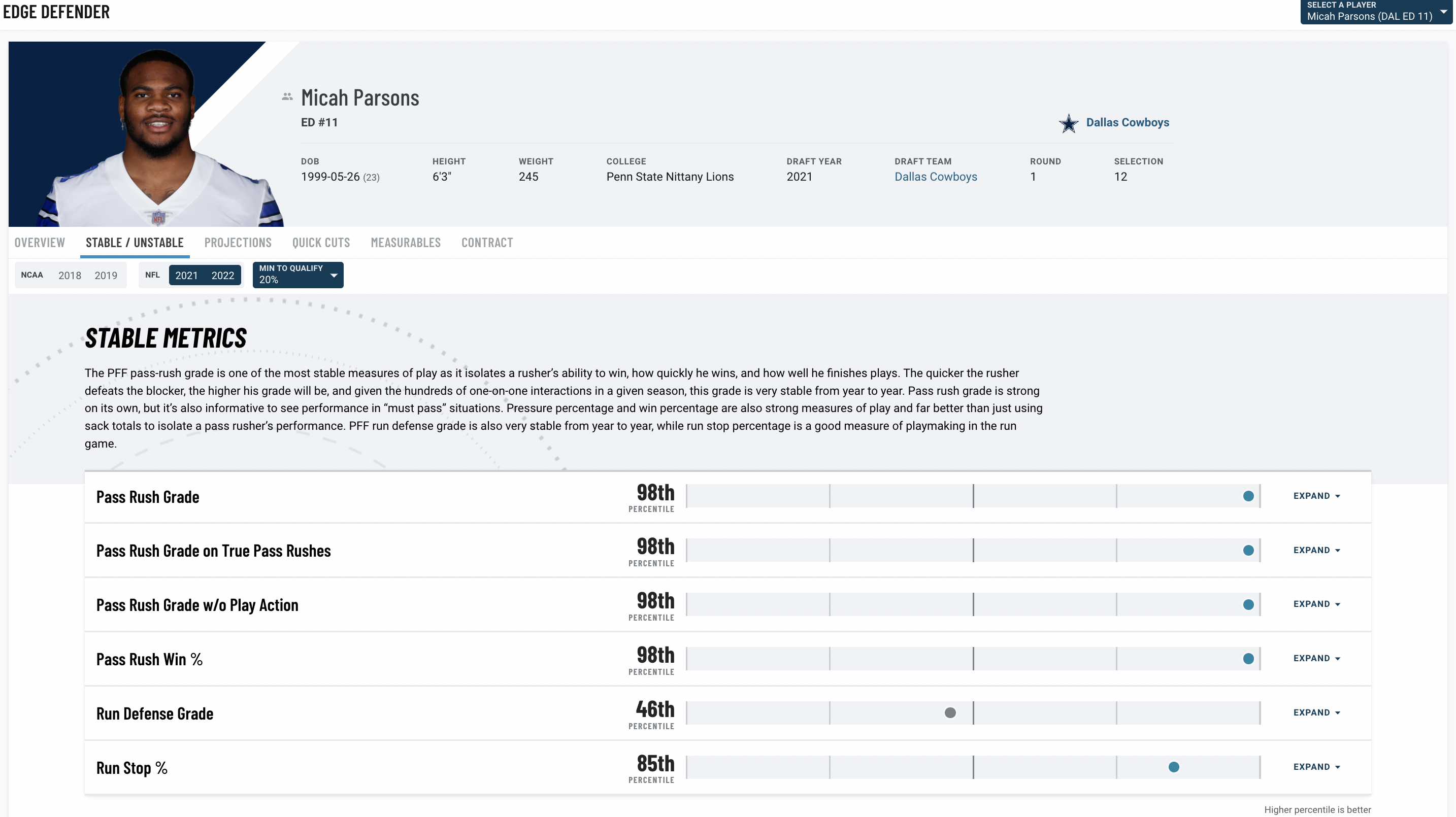Expand Run Defense Grade metric row

coord(1316,712)
